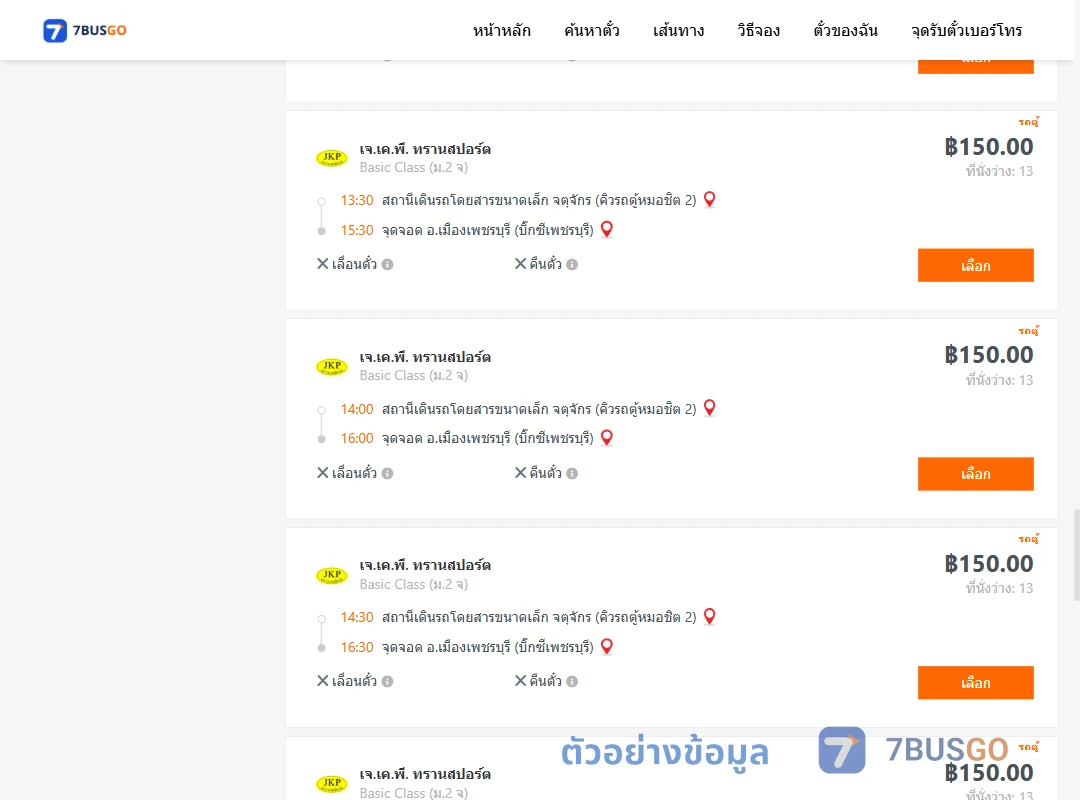Click the เลื่อนตั๋ว info icon on the 14:00 trip
The image size is (1080, 800).
388,473
